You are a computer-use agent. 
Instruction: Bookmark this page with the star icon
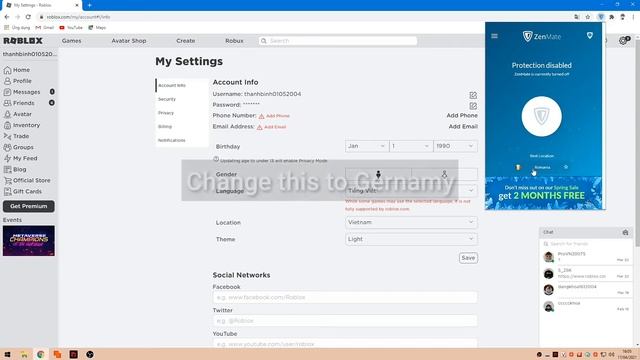pyautogui.click(x=588, y=17)
